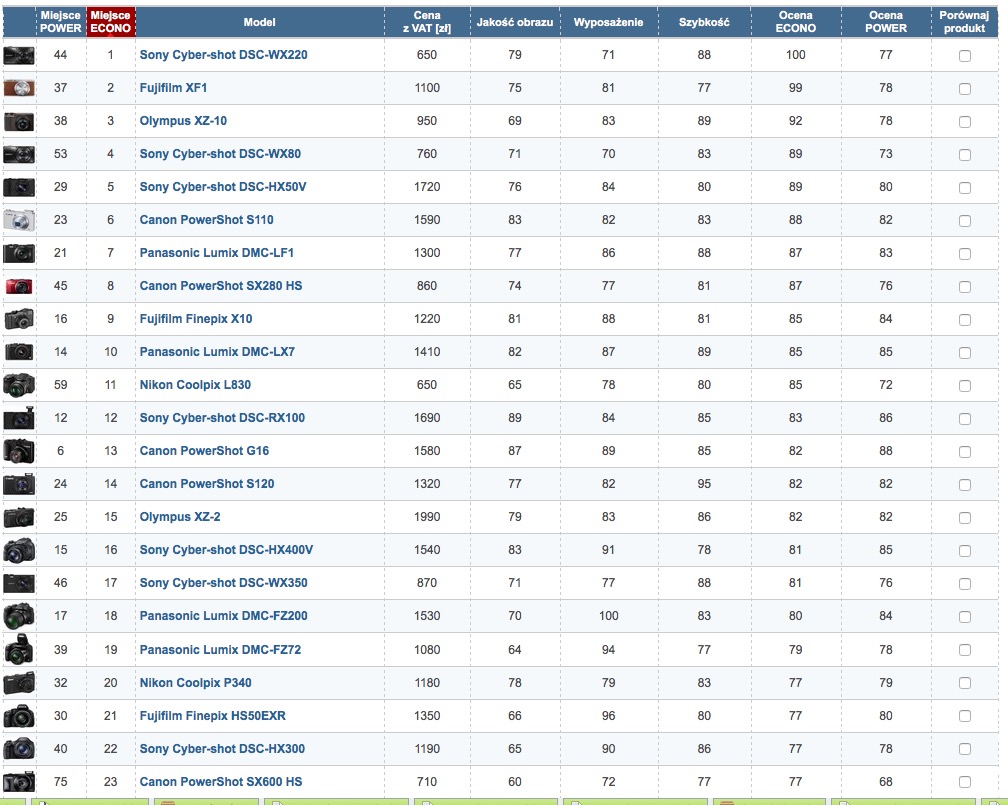Sort by Ocena ECONO column header
This screenshot has width=1008, height=805.
click(x=795, y=22)
